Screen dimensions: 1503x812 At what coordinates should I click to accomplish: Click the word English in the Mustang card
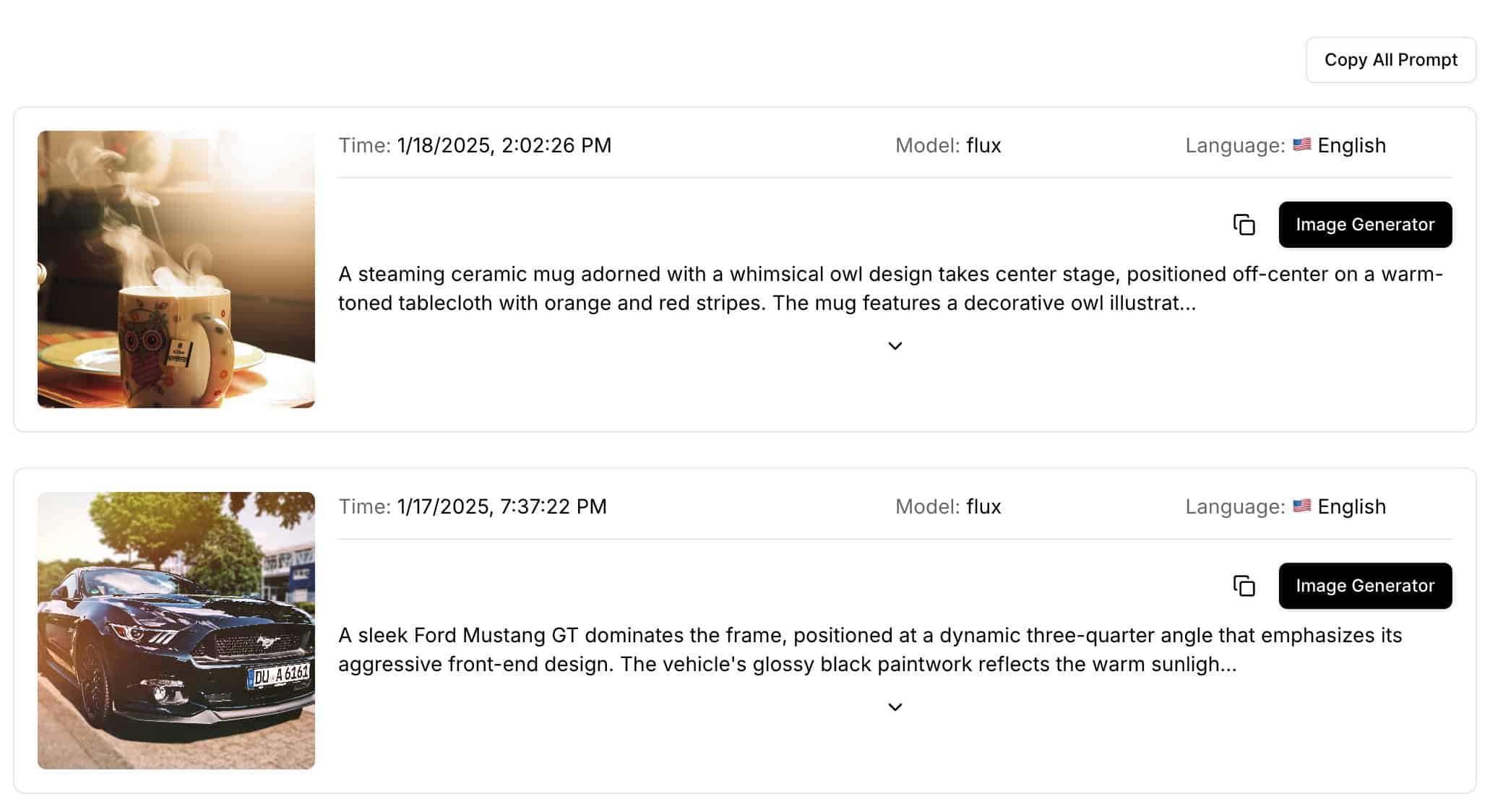pyautogui.click(x=1351, y=506)
